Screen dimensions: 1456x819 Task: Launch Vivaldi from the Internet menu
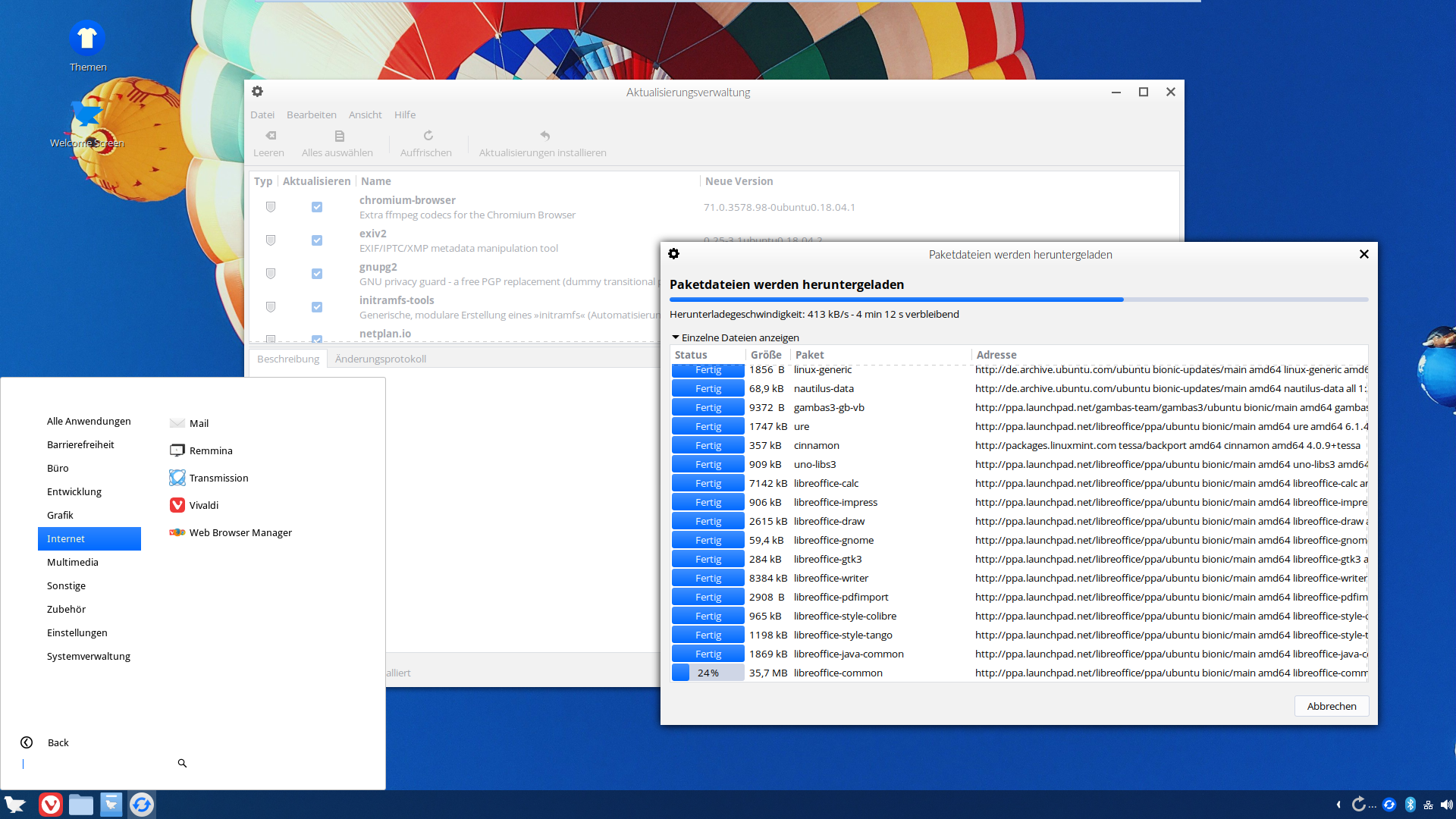(x=203, y=505)
